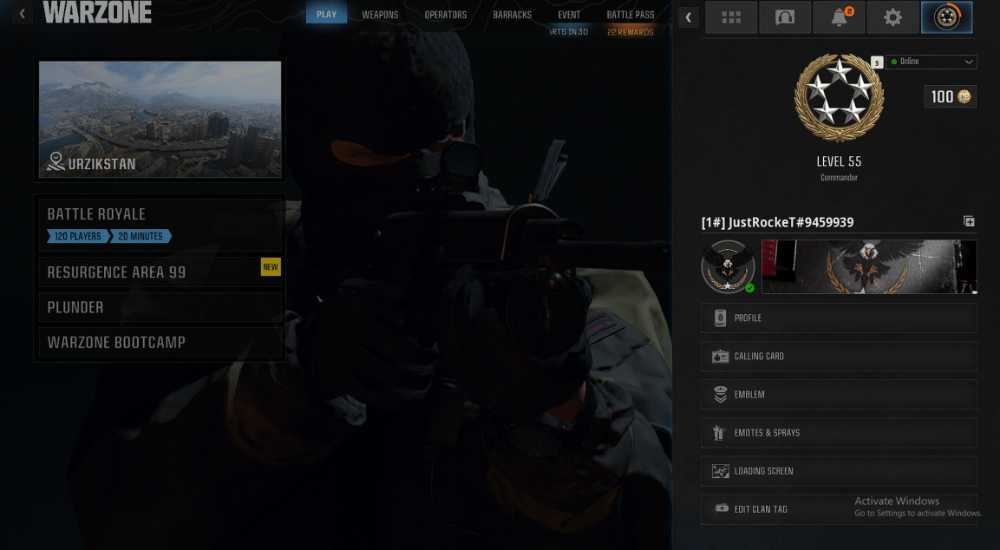Open the BATTLE PASS tab
Image resolution: width=1000 pixels, height=550 pixels.
(x=630, y=15)
